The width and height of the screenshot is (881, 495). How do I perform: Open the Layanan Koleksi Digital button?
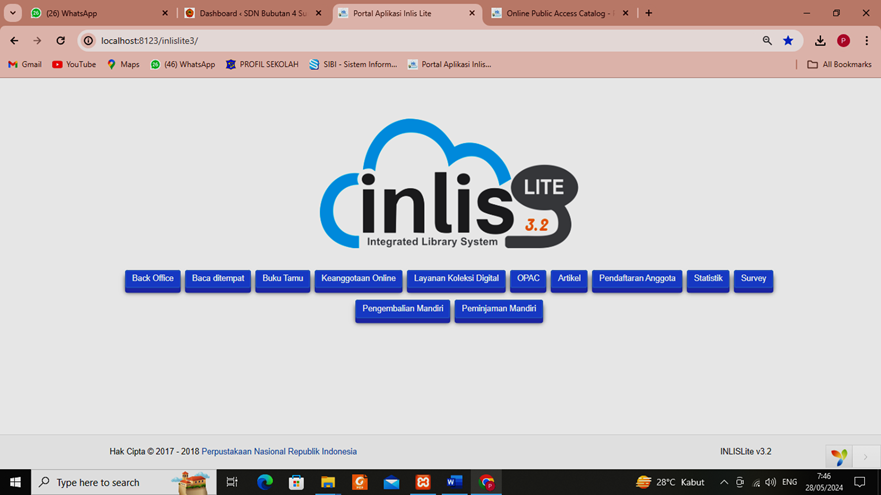(456, 279)
